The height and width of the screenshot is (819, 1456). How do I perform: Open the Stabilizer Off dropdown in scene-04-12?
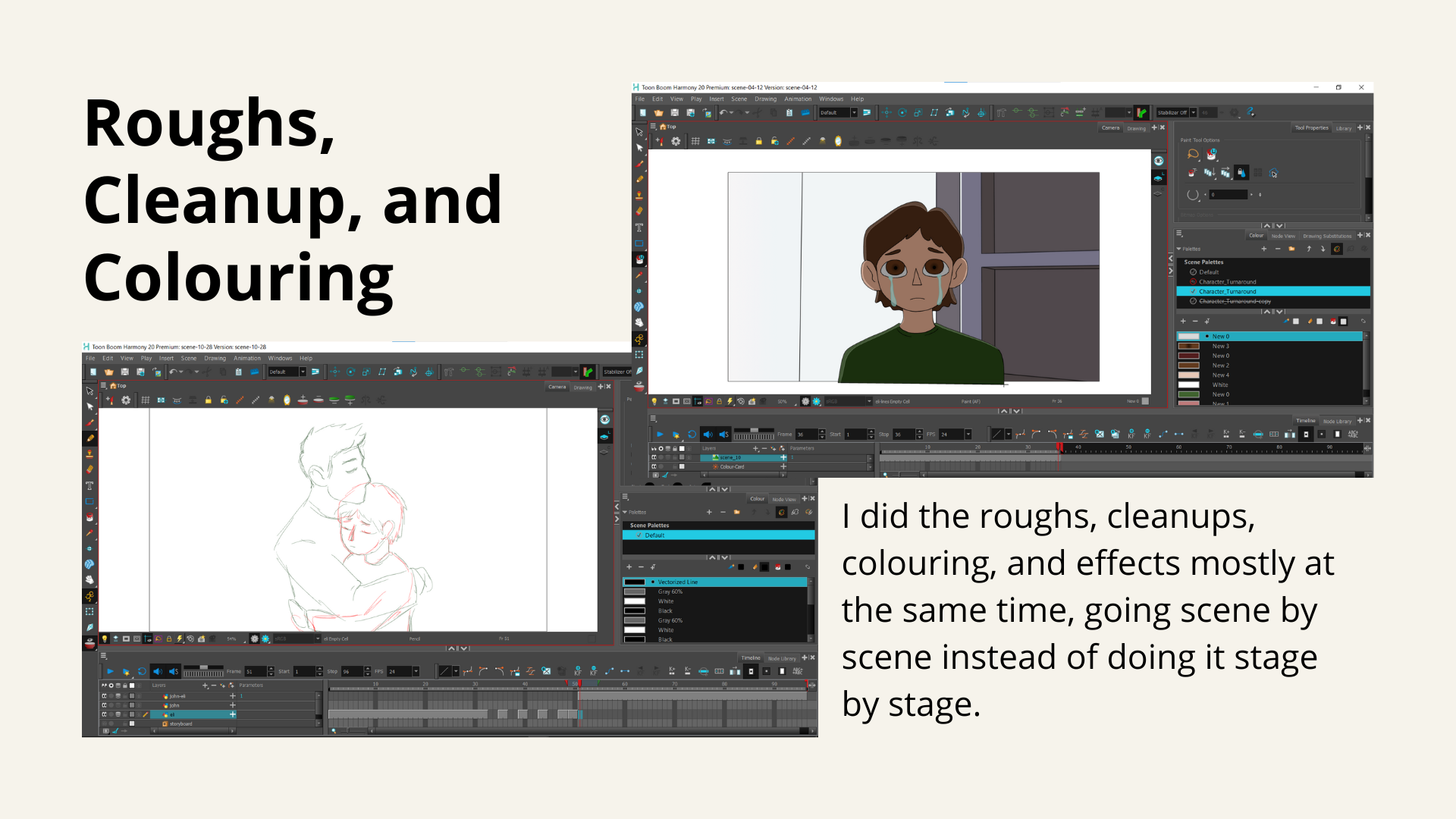pyautogui.click(x=1194, y=112)
